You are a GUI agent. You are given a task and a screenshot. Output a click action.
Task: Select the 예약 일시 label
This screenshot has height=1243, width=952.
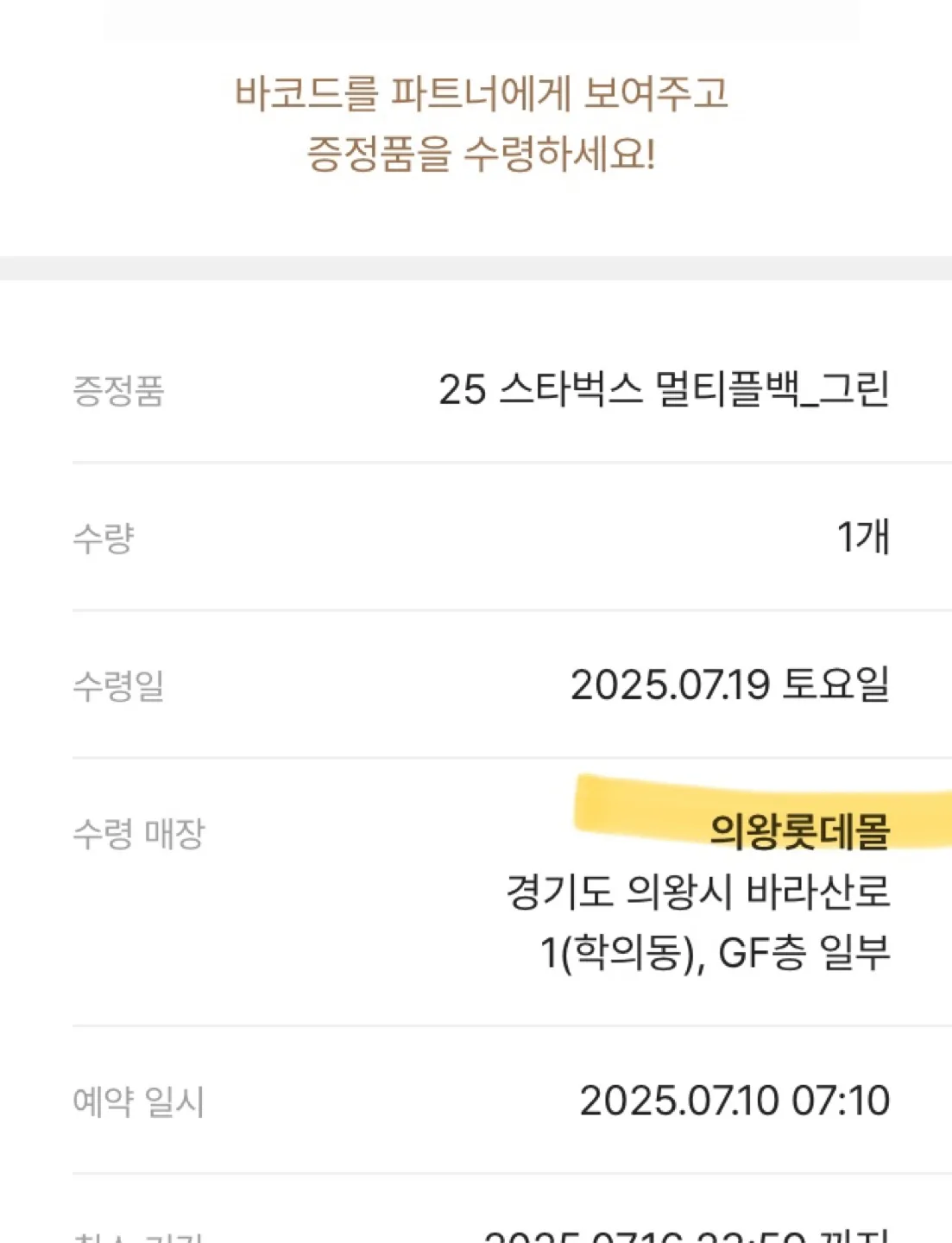tap(139, 1101)
